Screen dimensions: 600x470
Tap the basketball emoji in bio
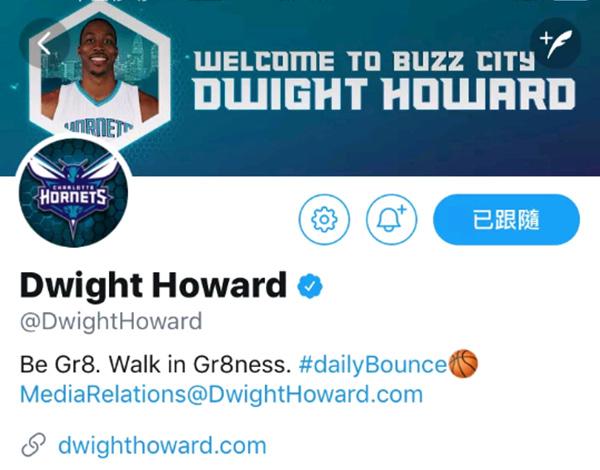463,364
